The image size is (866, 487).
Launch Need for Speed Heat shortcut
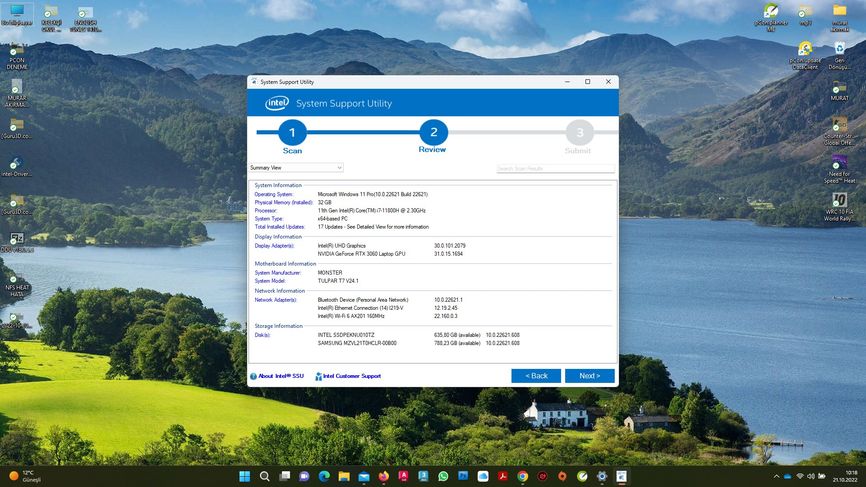pyautogui.click(x=839, y=169)
